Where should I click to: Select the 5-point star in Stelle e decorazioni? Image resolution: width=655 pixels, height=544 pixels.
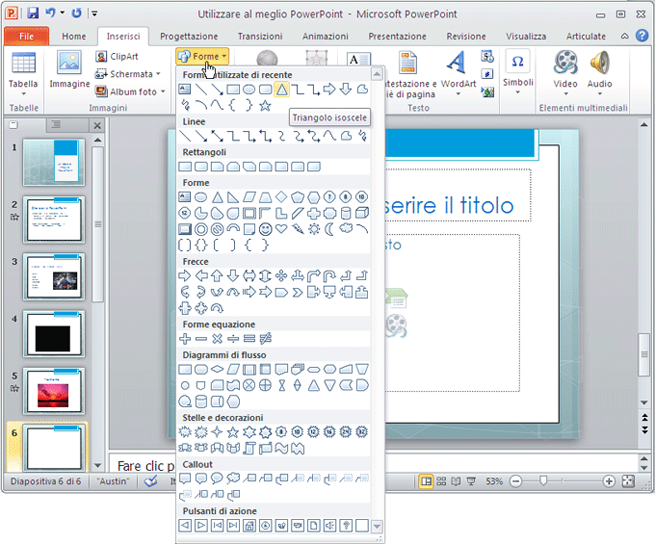pyautogui.click(x=233, y=432)
